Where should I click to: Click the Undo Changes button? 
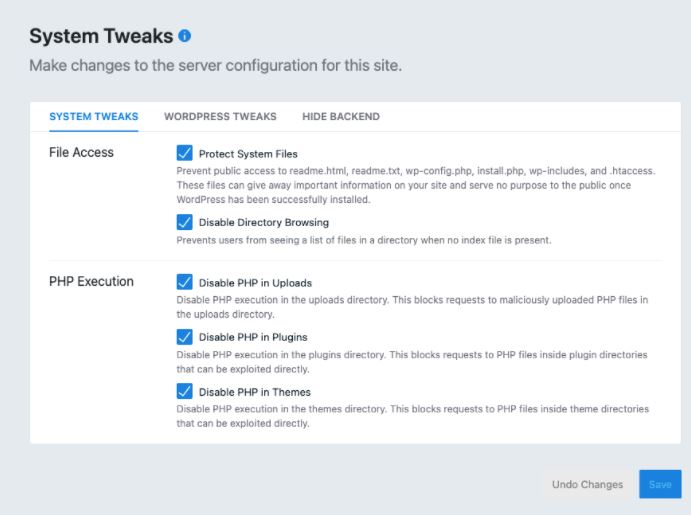[587, 484]
